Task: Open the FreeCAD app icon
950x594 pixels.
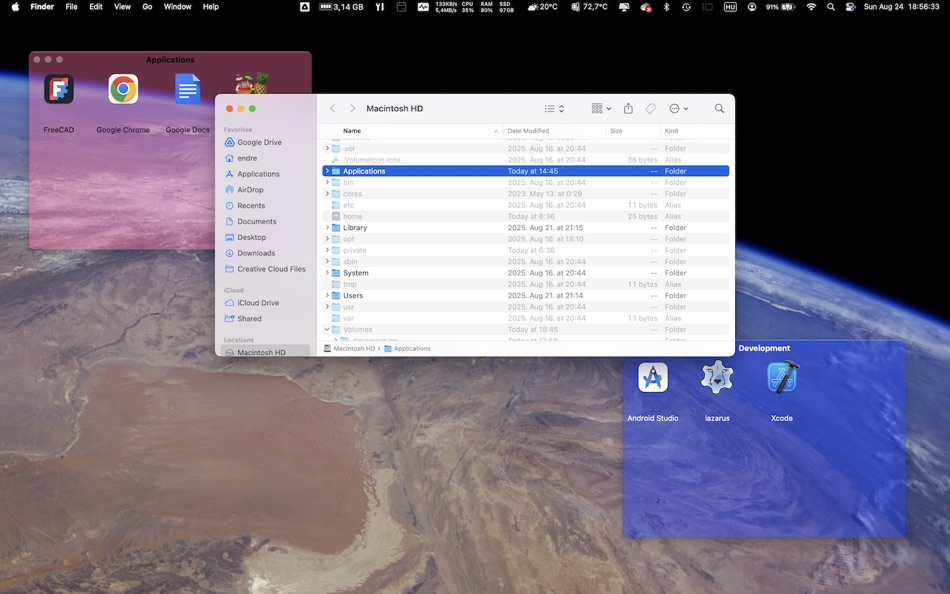Action: (x=59, y=89)
